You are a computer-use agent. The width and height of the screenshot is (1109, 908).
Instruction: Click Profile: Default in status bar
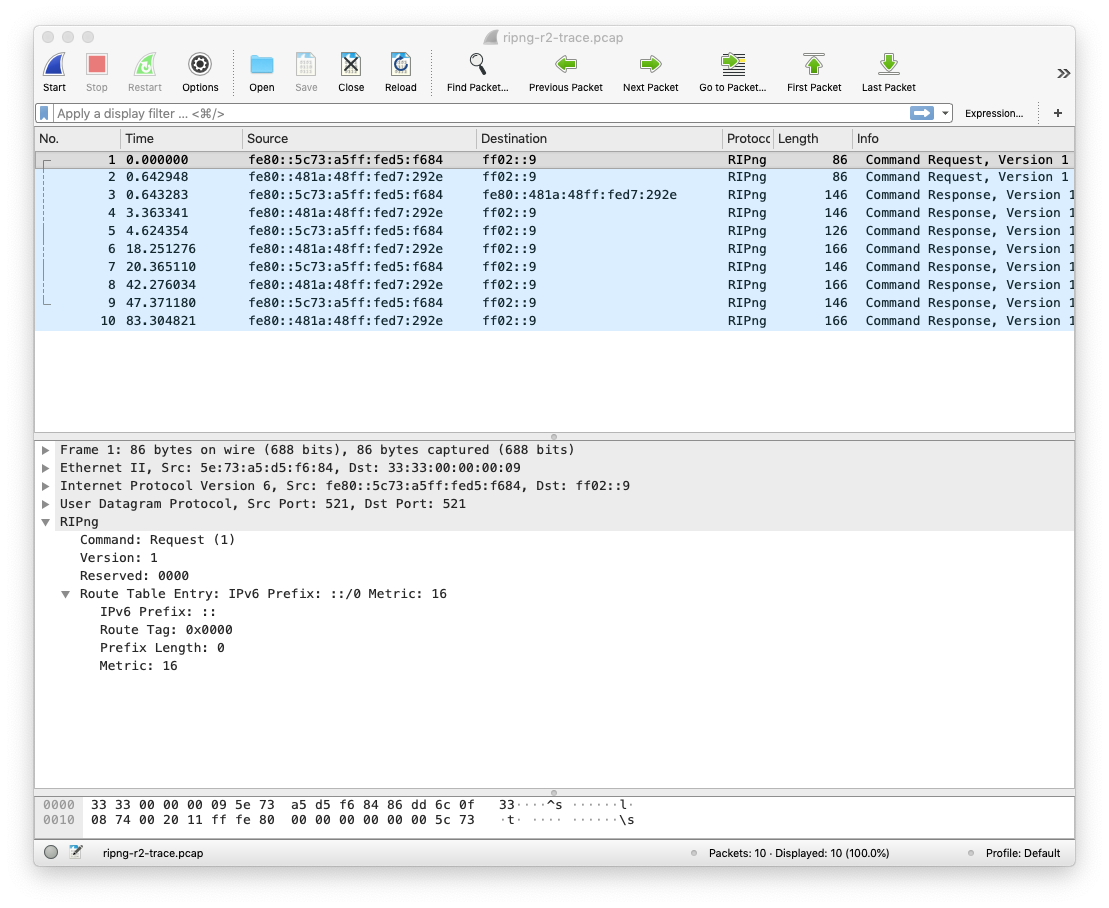tap(1023, 853)
